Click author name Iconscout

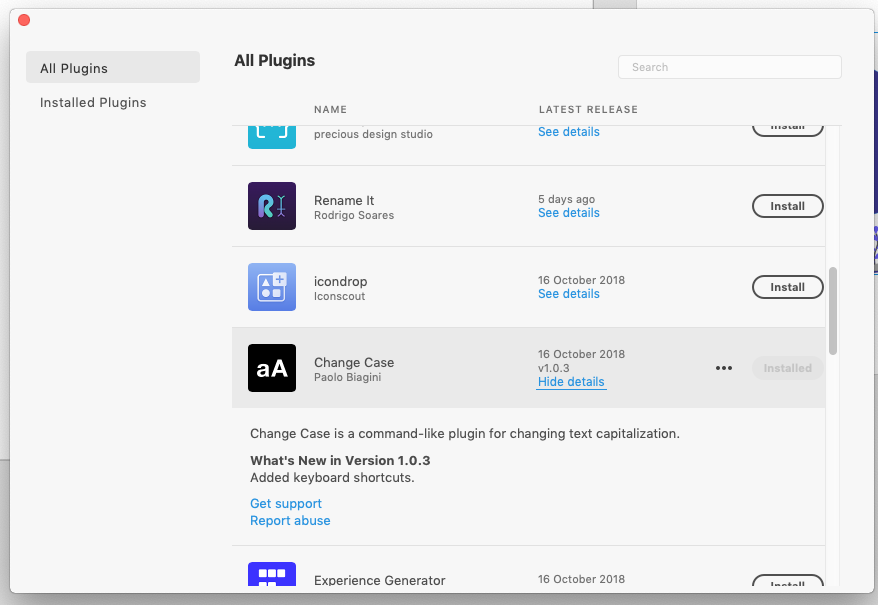339,297
